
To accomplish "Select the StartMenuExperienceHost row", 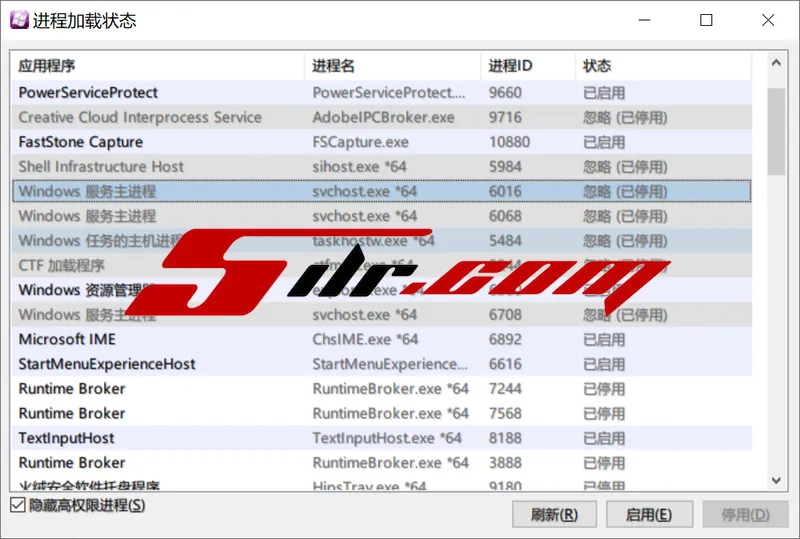I will pos(381,364).
